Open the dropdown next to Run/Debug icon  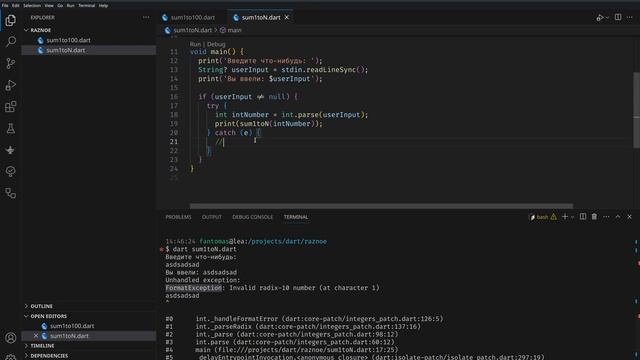pyautogui.click(x=607, y=18)
